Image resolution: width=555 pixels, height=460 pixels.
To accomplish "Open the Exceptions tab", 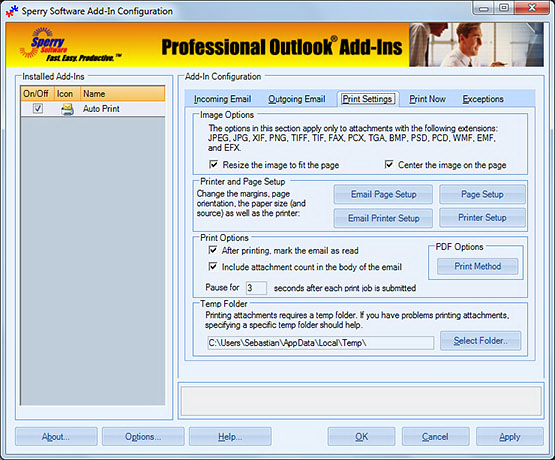I will (483, 99).
